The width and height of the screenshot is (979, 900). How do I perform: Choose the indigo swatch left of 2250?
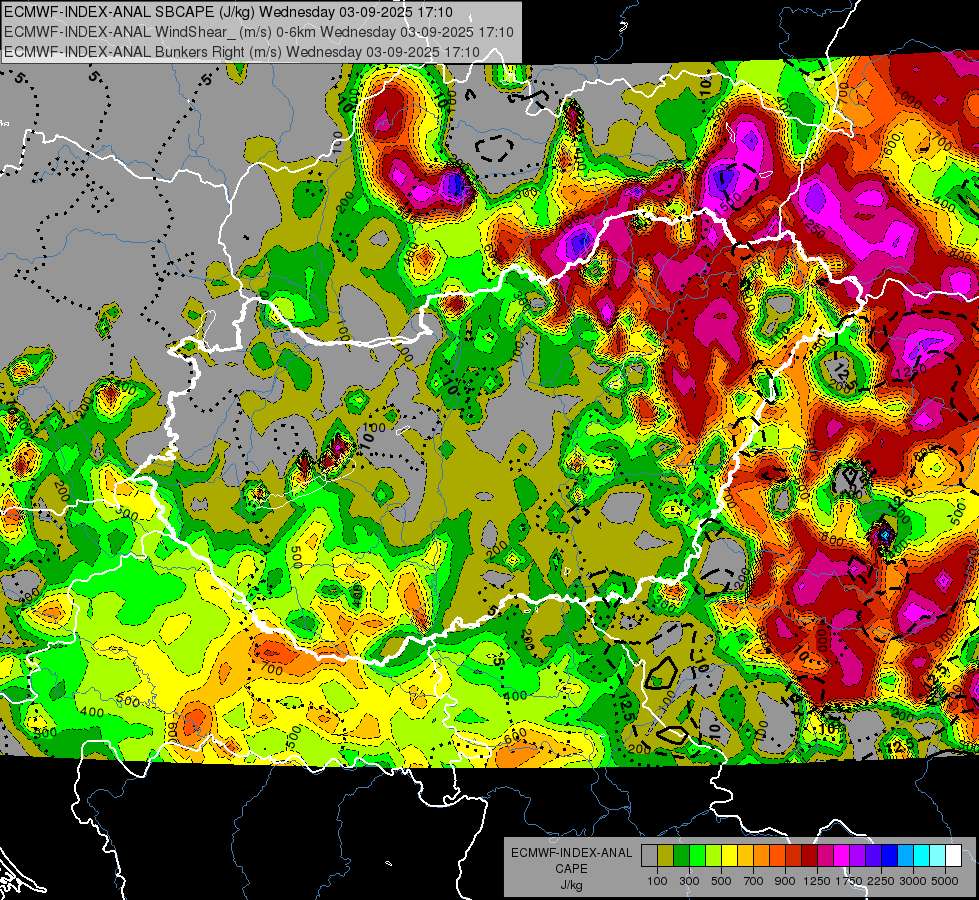click(874, 856)
